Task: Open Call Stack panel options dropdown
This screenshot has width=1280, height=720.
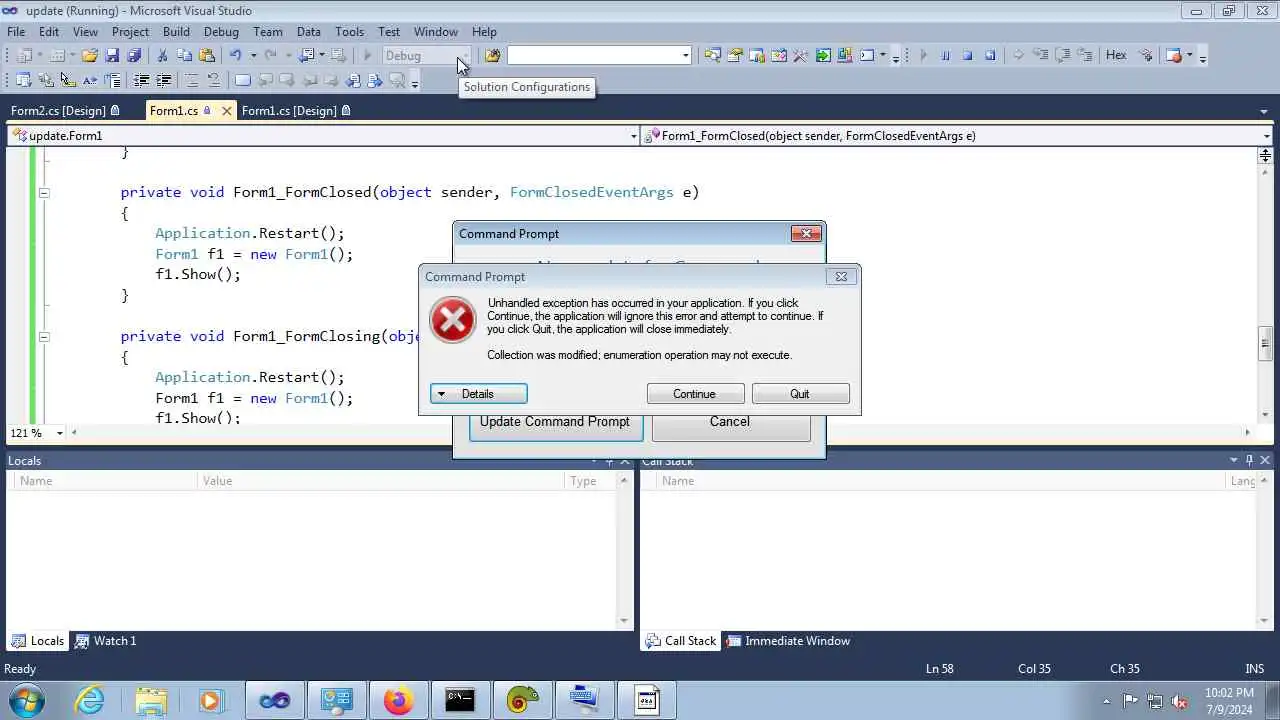Action: (x=1234, y=461)
